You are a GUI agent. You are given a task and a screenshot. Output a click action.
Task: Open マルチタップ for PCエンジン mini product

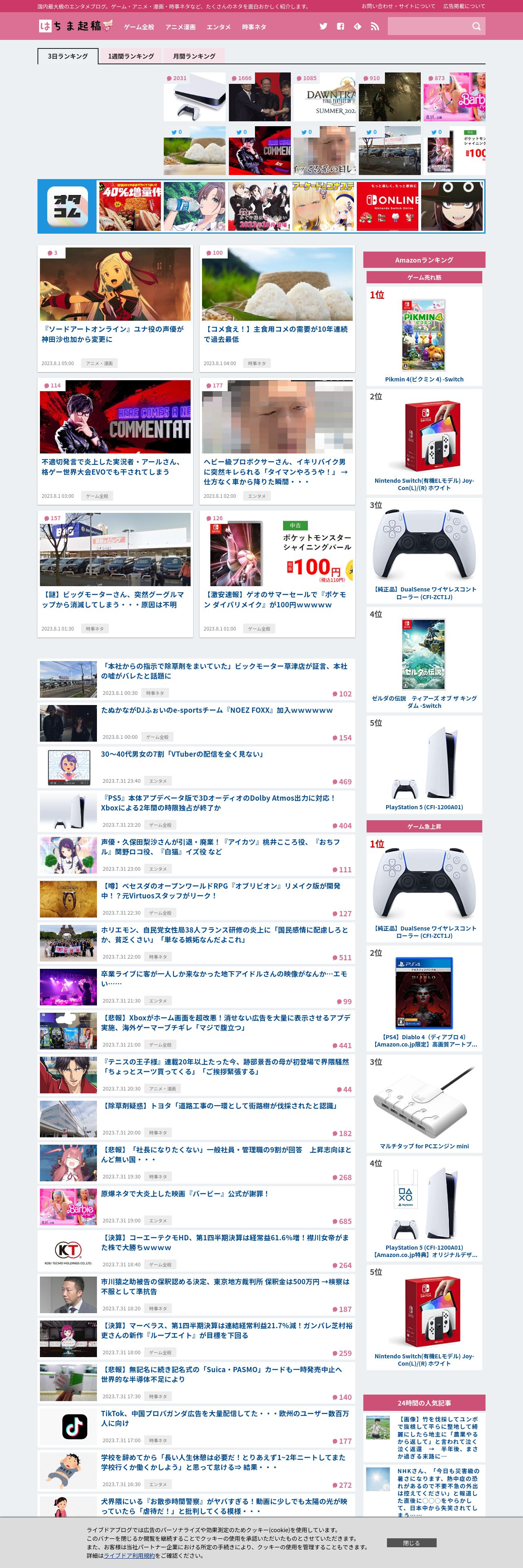[x=424, y=1104]
